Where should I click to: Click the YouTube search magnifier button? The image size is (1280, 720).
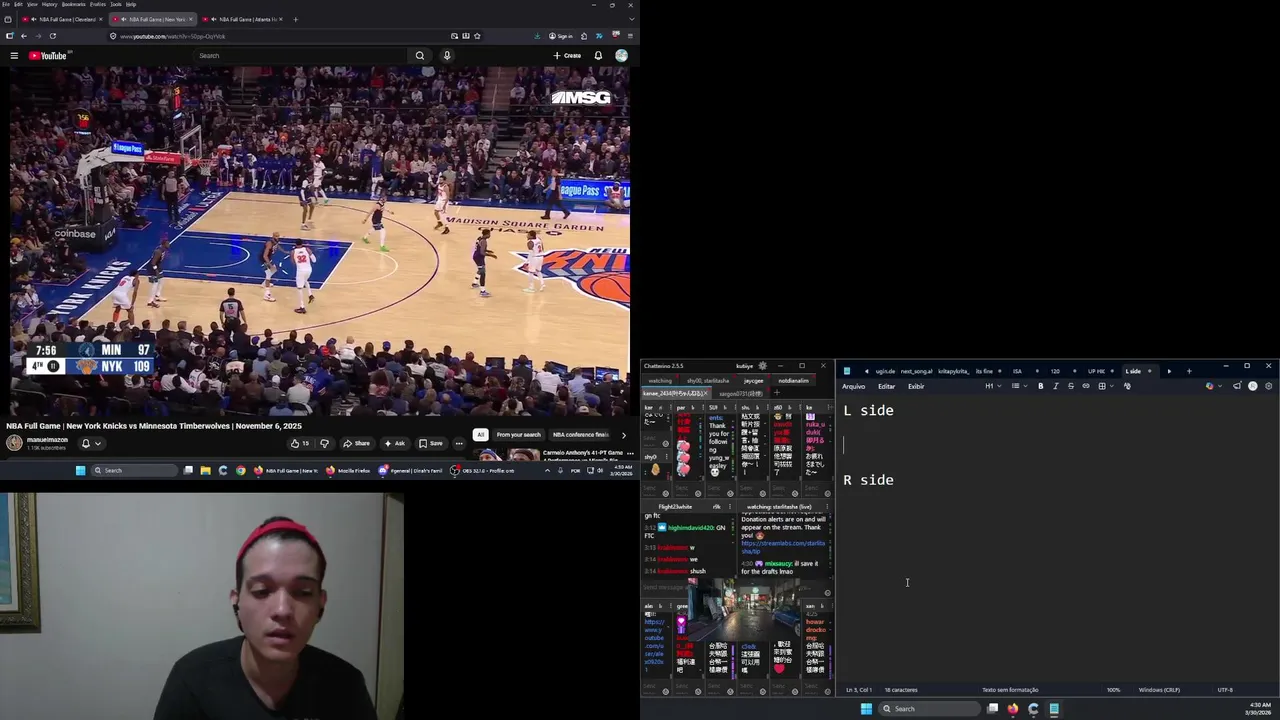coord(420,56)
